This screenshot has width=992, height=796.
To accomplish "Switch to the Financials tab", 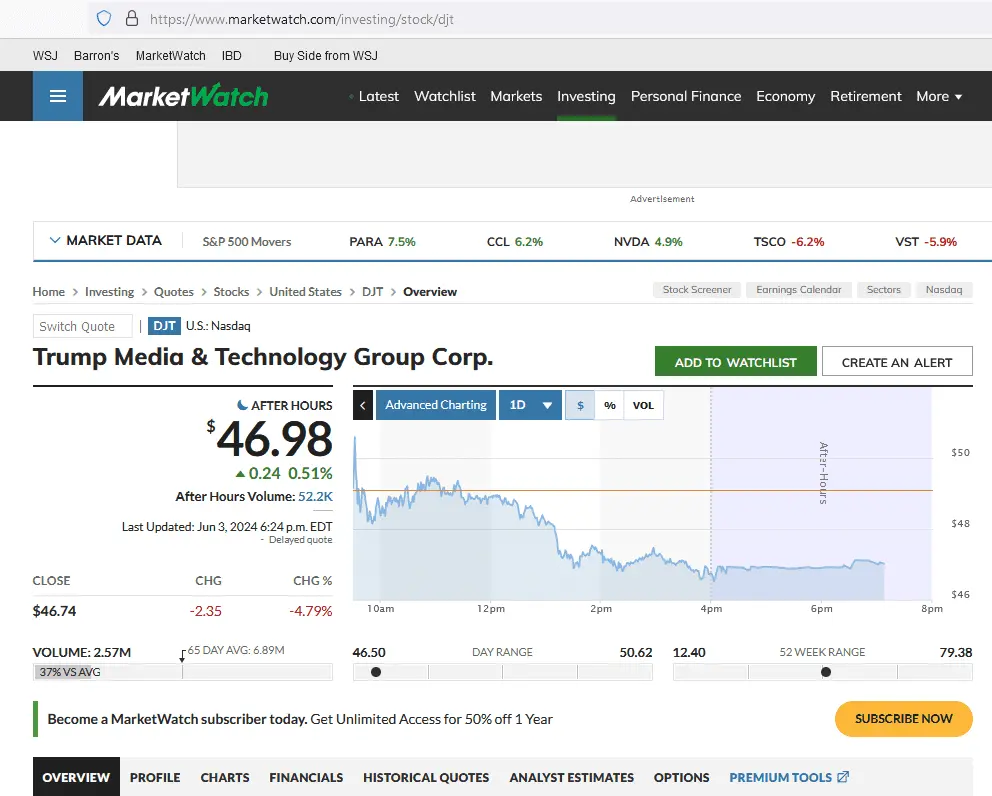I will point(306,777).
